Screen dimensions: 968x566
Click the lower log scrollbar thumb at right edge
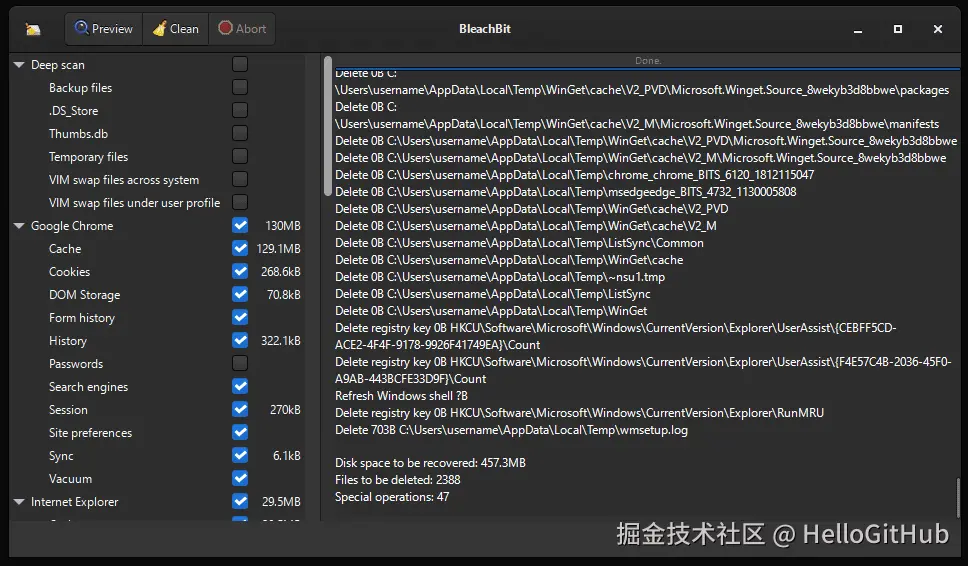pos(958,497)
